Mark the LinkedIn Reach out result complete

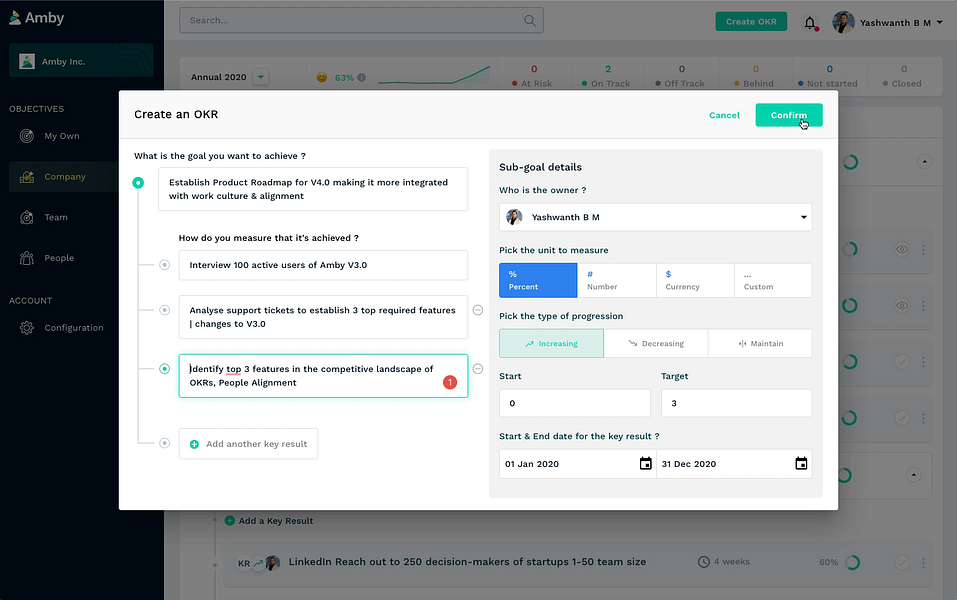tap(901, 562)
